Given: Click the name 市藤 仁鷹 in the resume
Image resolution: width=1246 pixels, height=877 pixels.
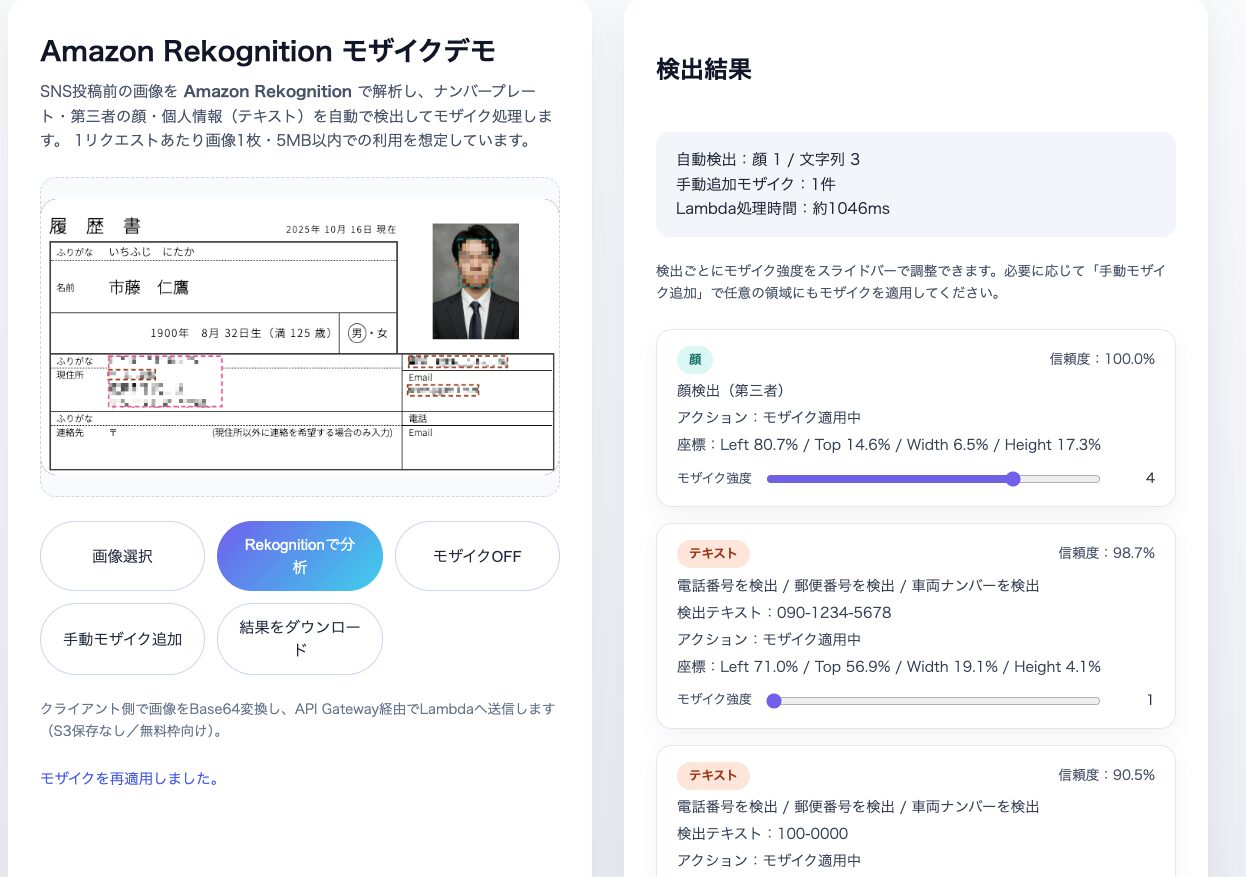Looking at the screenshot, I should [x=149, y=288].
